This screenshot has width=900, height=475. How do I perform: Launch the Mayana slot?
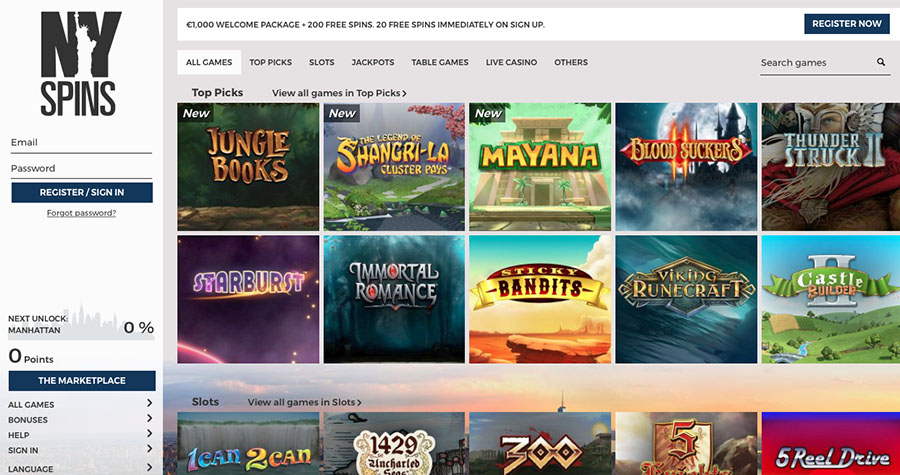(x=540, y=167)
